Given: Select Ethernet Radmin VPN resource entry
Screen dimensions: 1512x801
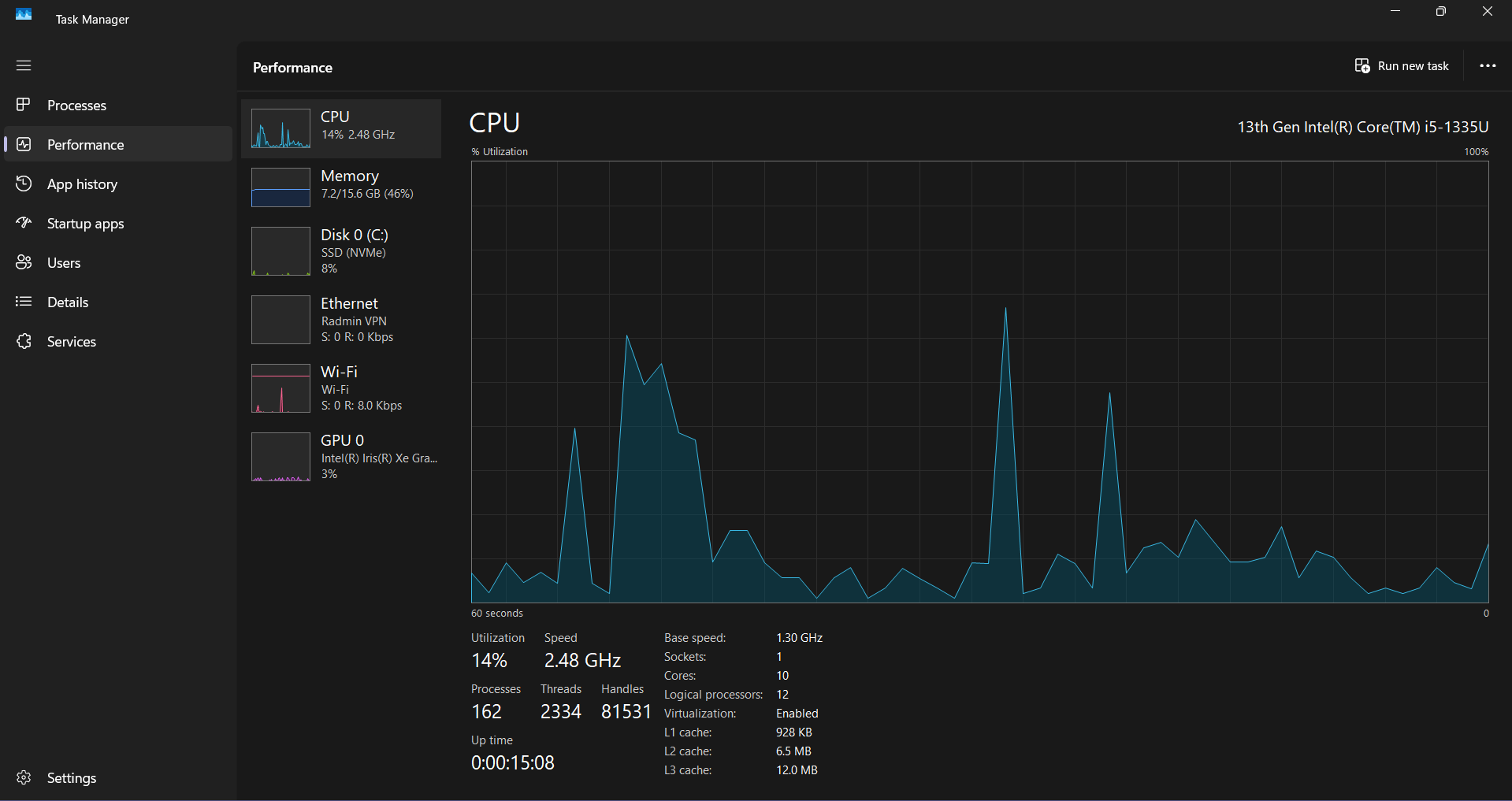Looking at the screenshot, I should click(341, 320).
